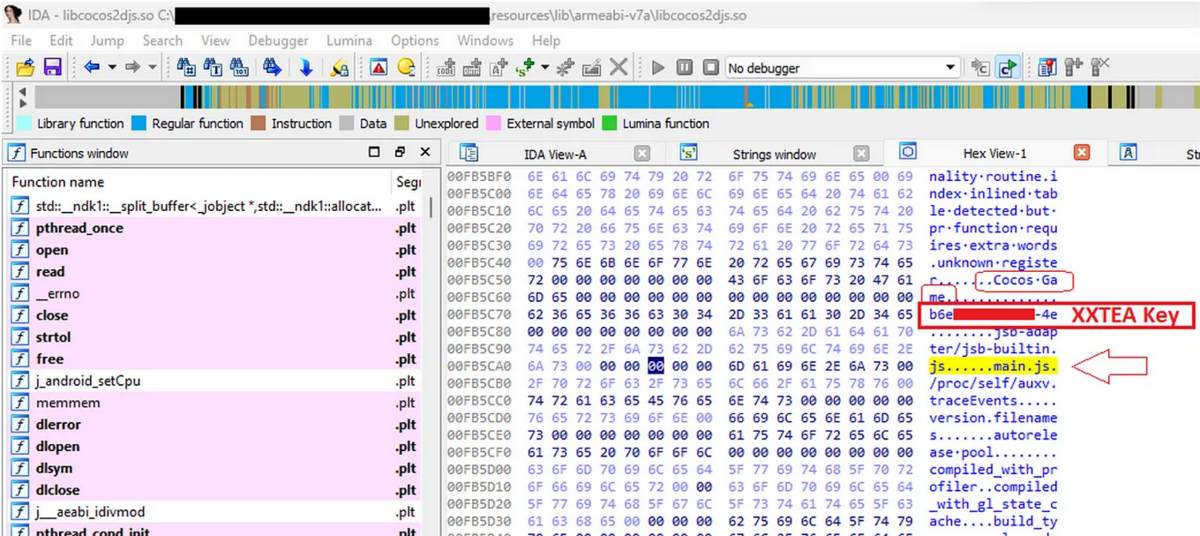Select the 'open' function row
The image size is (1200, 536).
[215, 249]
